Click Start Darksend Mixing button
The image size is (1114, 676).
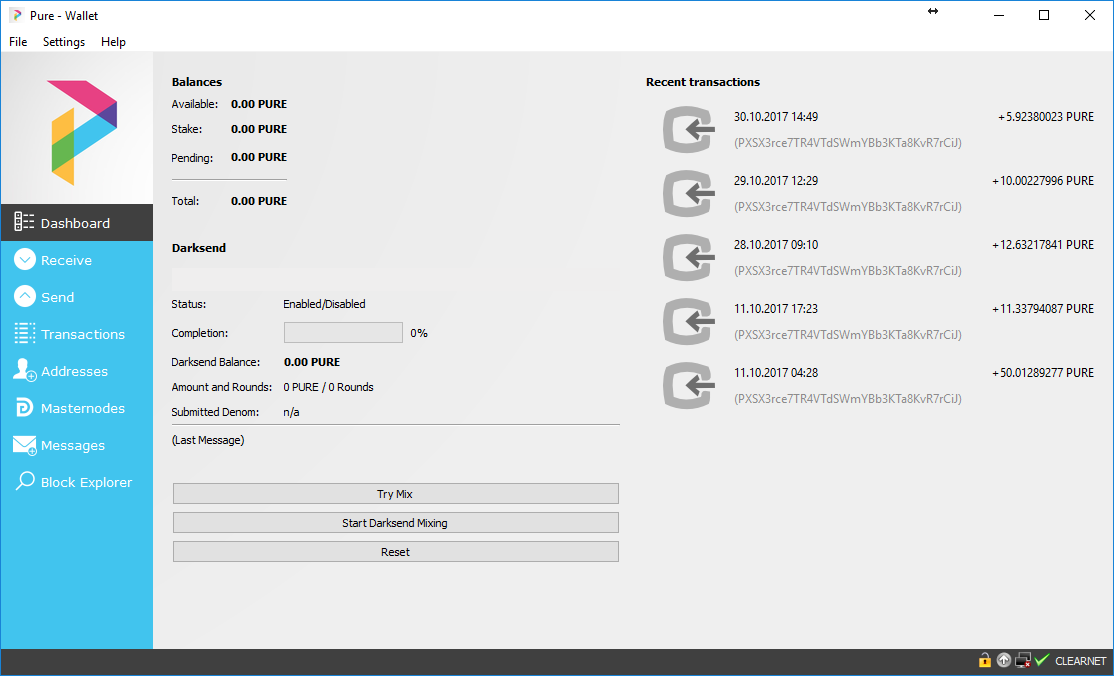pos(396,522)
